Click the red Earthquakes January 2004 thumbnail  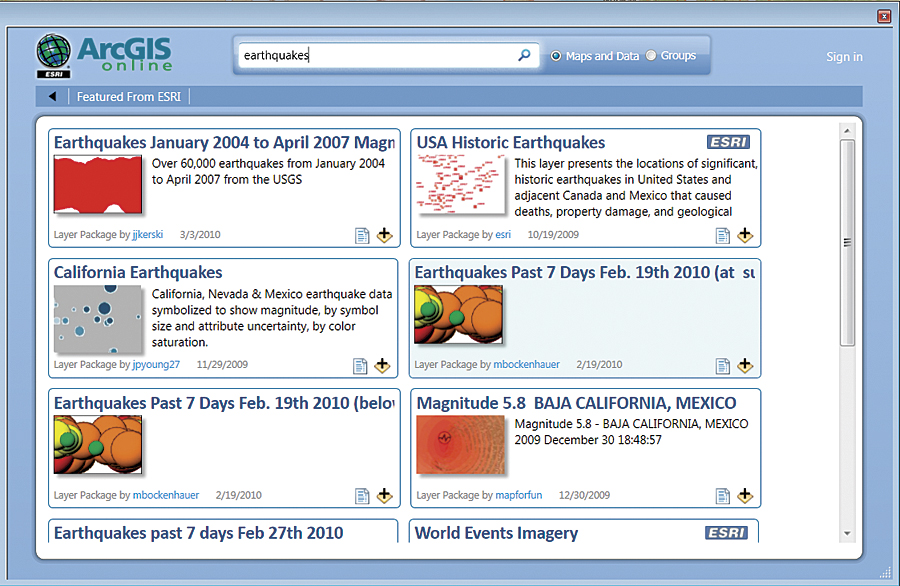[98, 184]
